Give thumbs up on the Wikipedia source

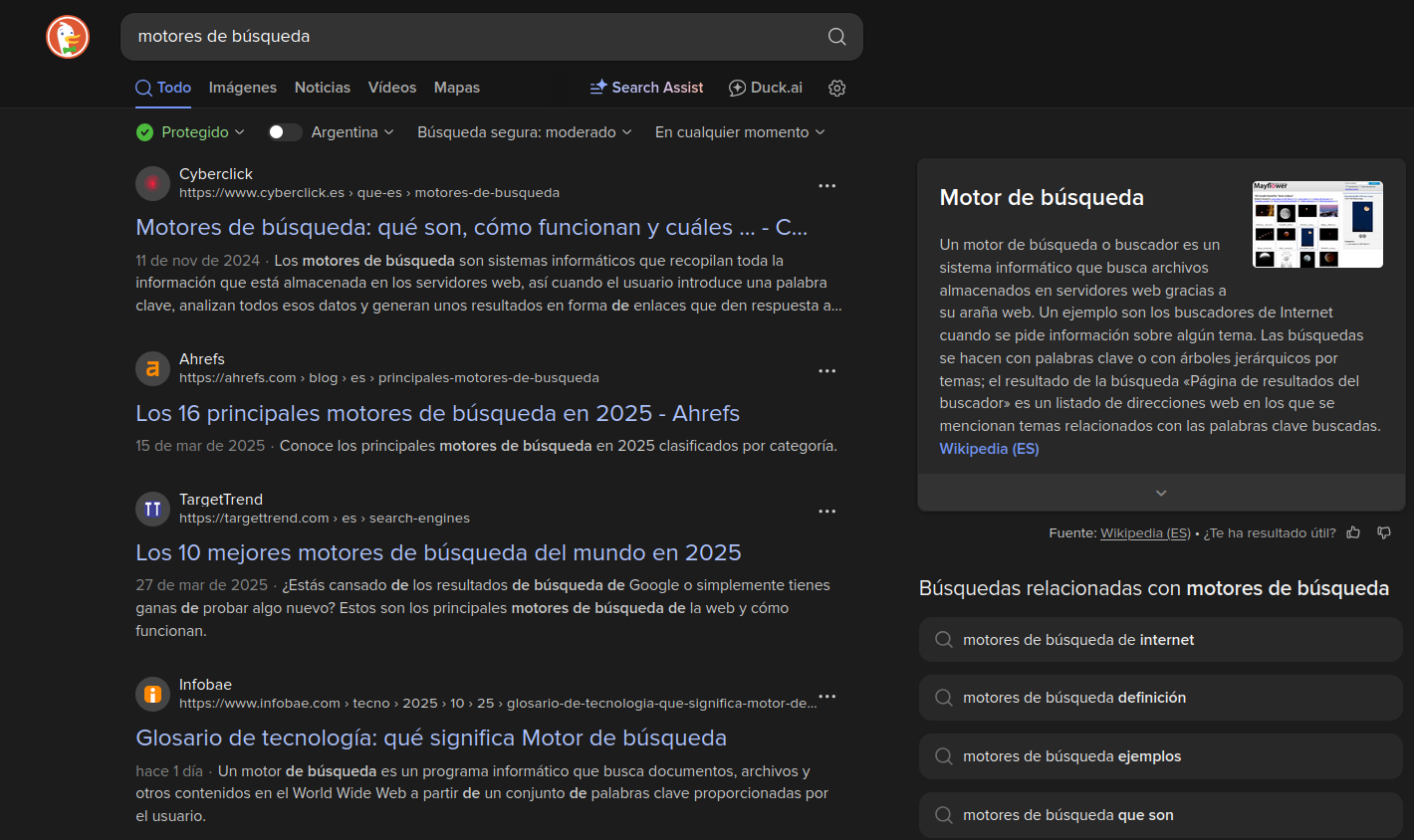[1353, 532]
